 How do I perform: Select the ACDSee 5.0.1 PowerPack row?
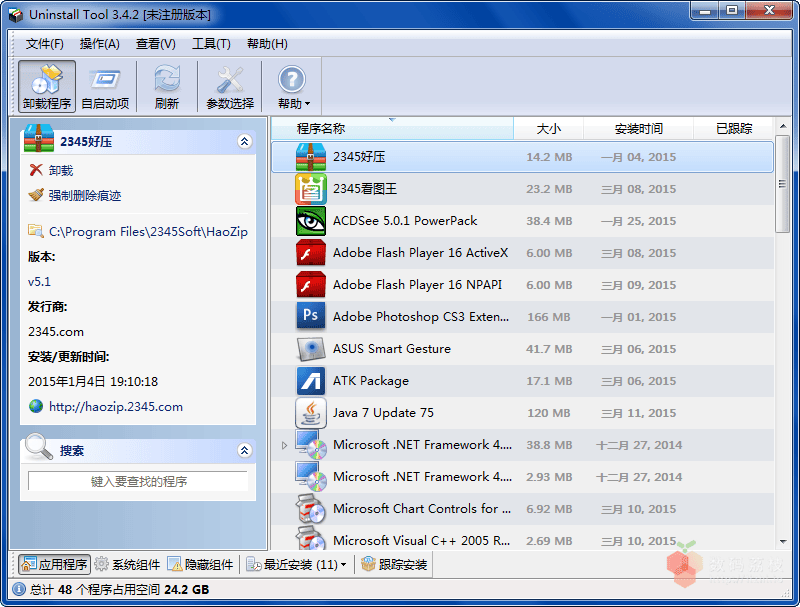[x=522, y=221]
